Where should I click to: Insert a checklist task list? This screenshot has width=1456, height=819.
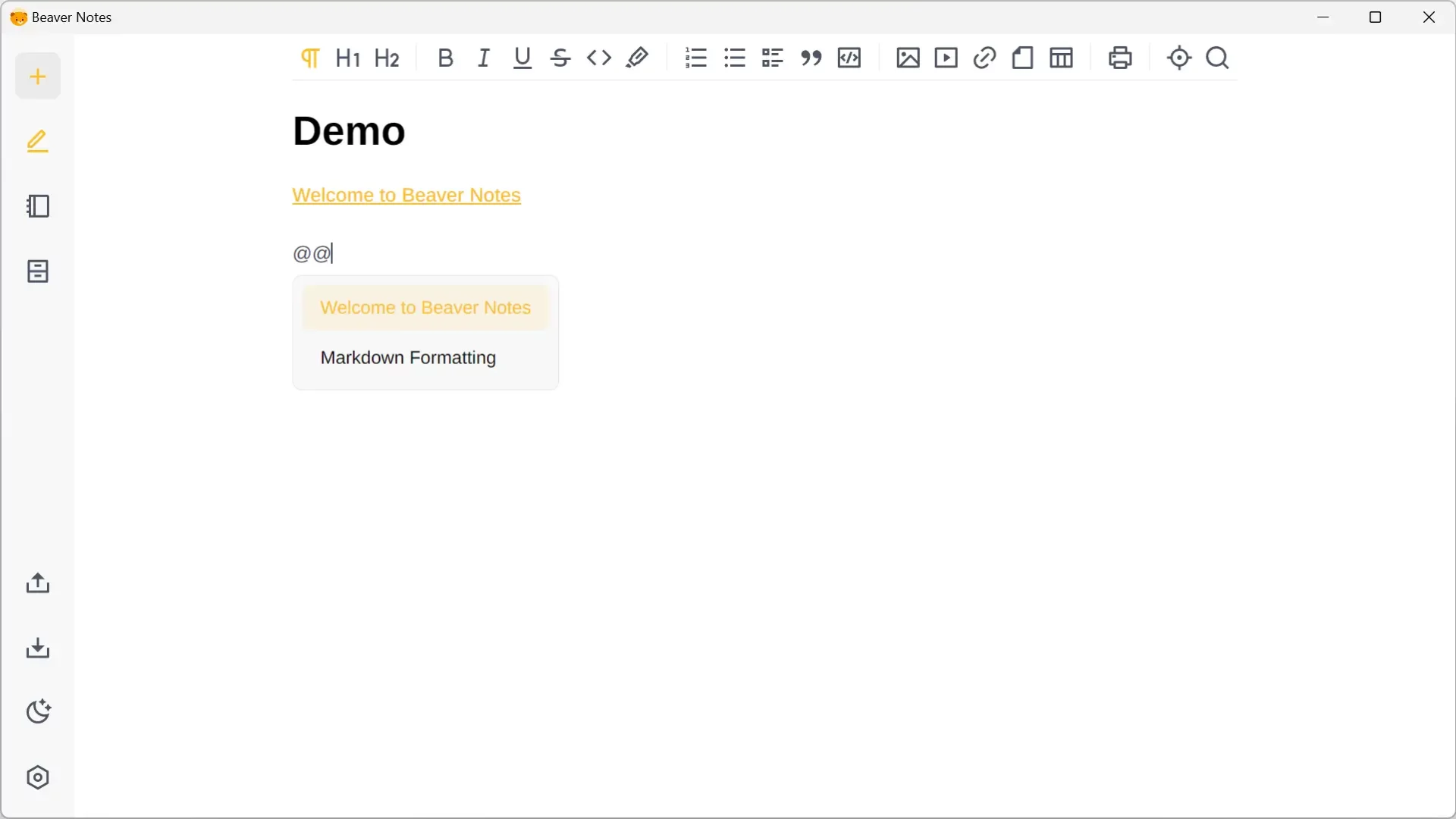point(773,58)
